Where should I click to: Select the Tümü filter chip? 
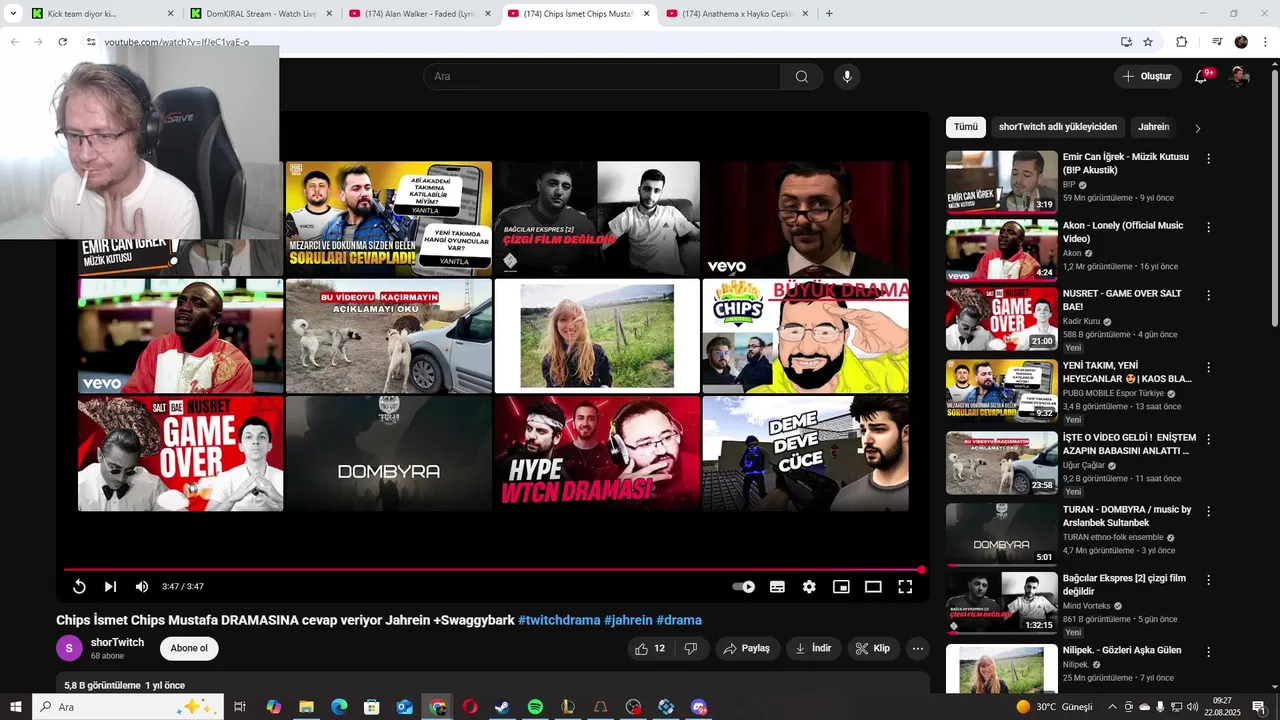(966, 127)
